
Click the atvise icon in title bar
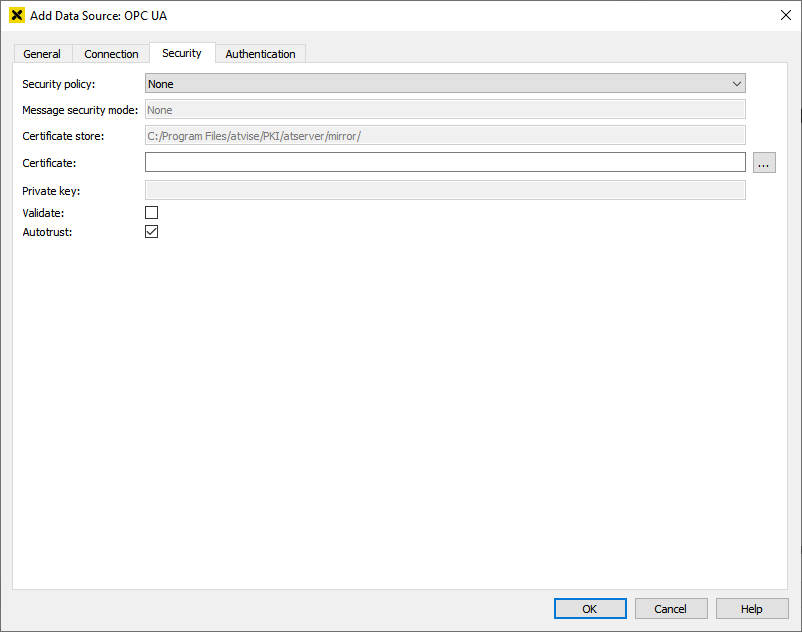[x=16, y=16]
